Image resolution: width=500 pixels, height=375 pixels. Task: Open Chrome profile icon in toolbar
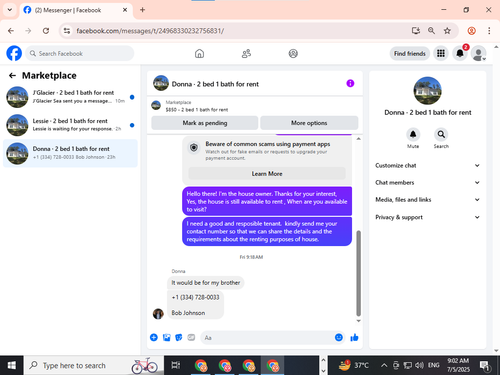471,31
